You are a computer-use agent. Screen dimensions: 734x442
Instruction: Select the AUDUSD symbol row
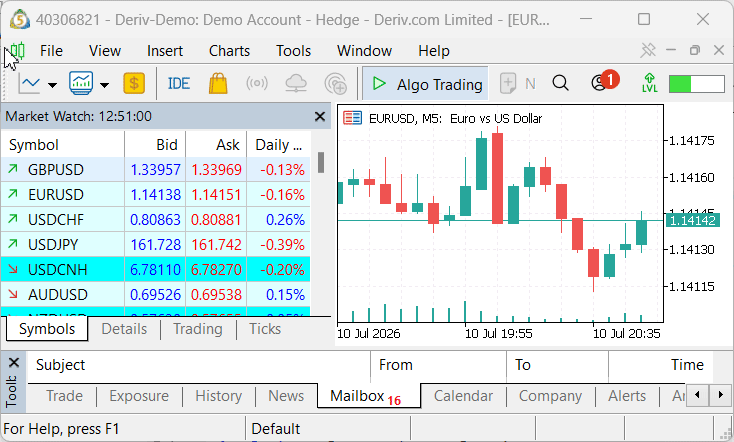(x=155, y=295)
